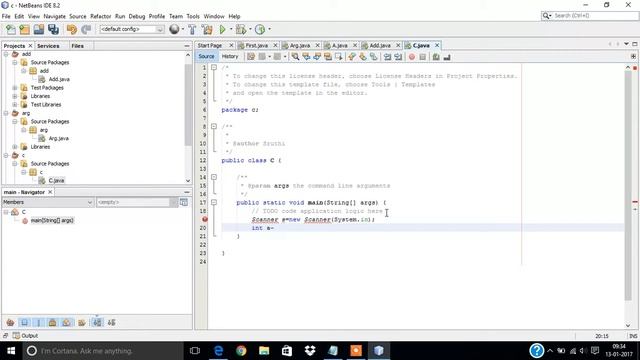Toggle Bookmark in editor toolbar
This screenshot has height=360, width=640.
[373, 57]
